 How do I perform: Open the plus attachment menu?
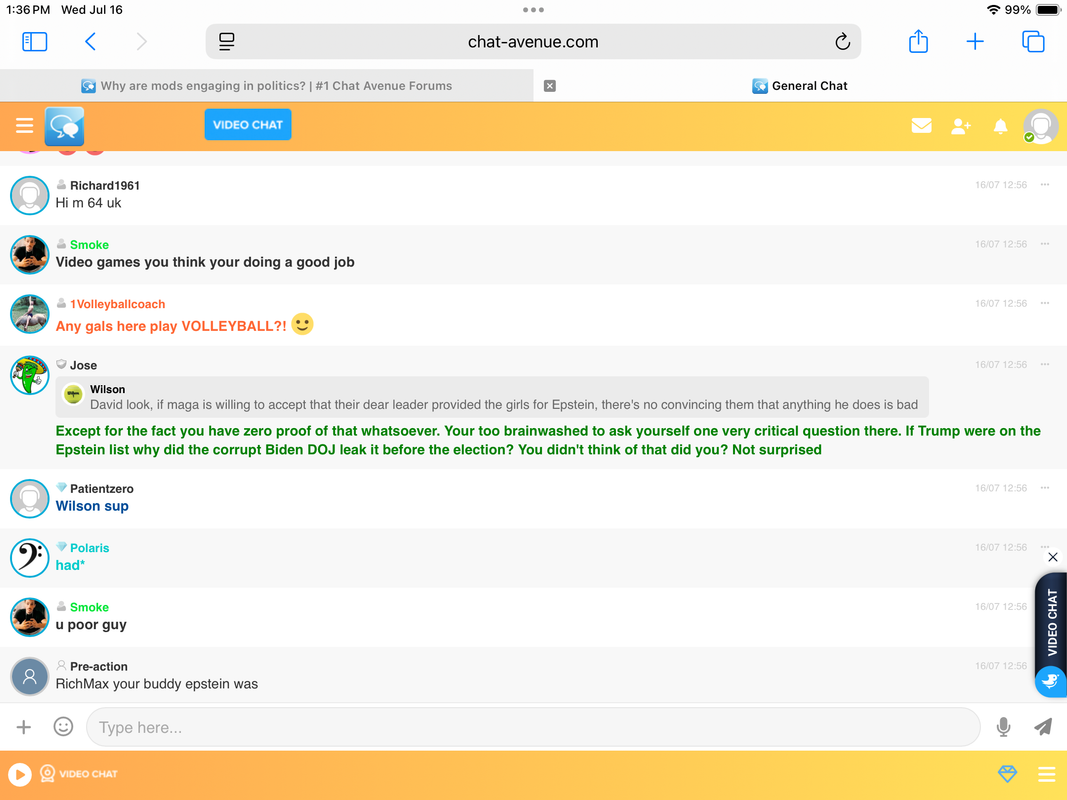[24, 727]
